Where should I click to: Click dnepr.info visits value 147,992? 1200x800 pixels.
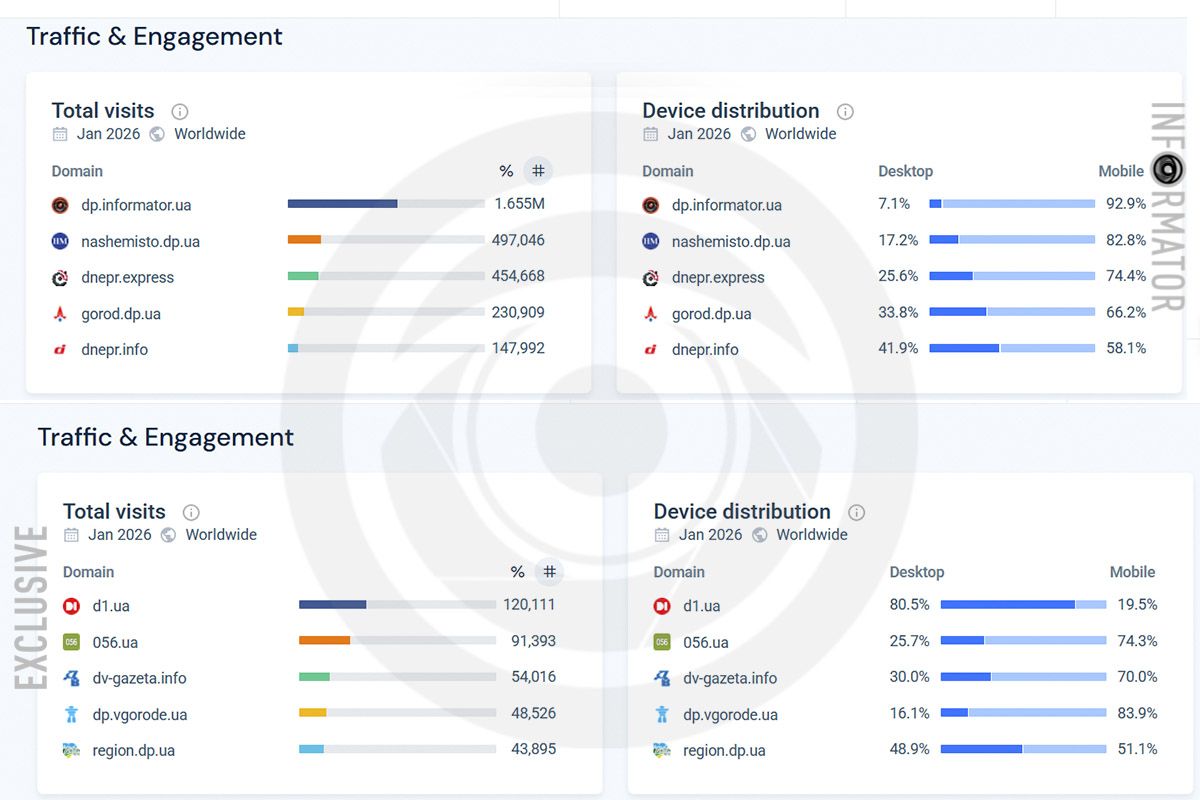point(518,348)
